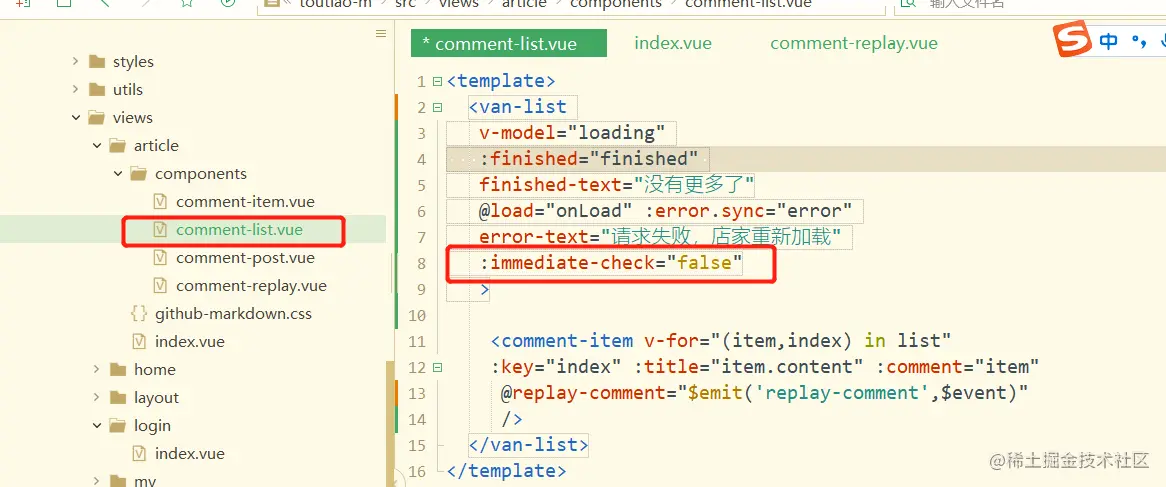Click the home folder icon

point(117,370)
